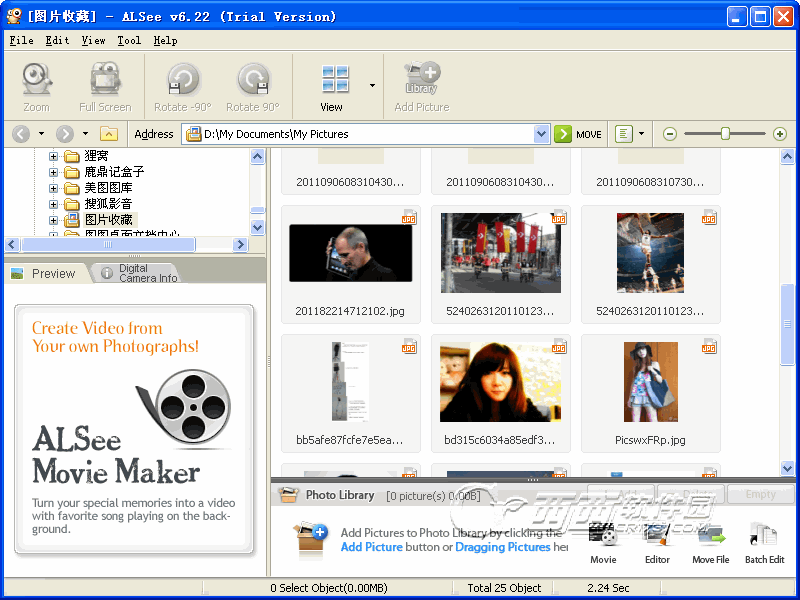800x600 pixels.
Task: Open the address path dropdown
Action: coord(541,134)
